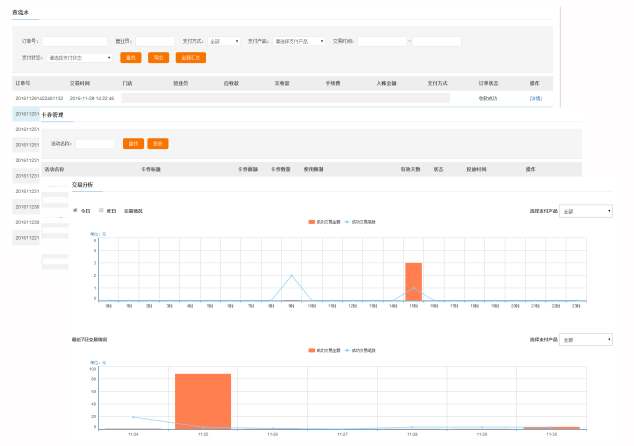The height and width of the screenshot is (446, 634).
Task: Open the 支付方式 dropdown
Action: pos(223,42)
